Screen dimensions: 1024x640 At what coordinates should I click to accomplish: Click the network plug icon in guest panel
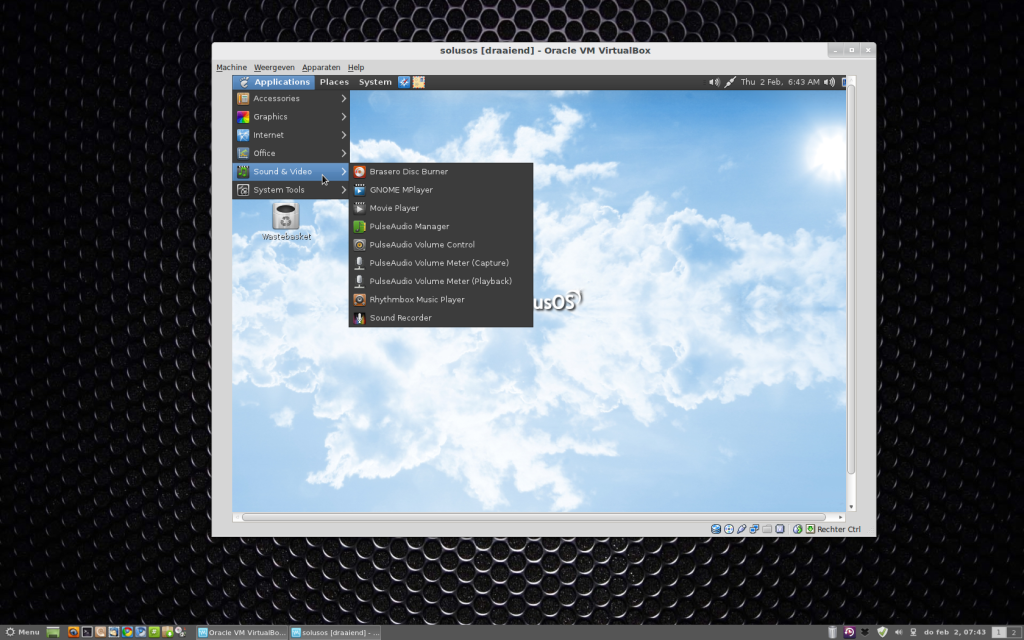point(730,82)
